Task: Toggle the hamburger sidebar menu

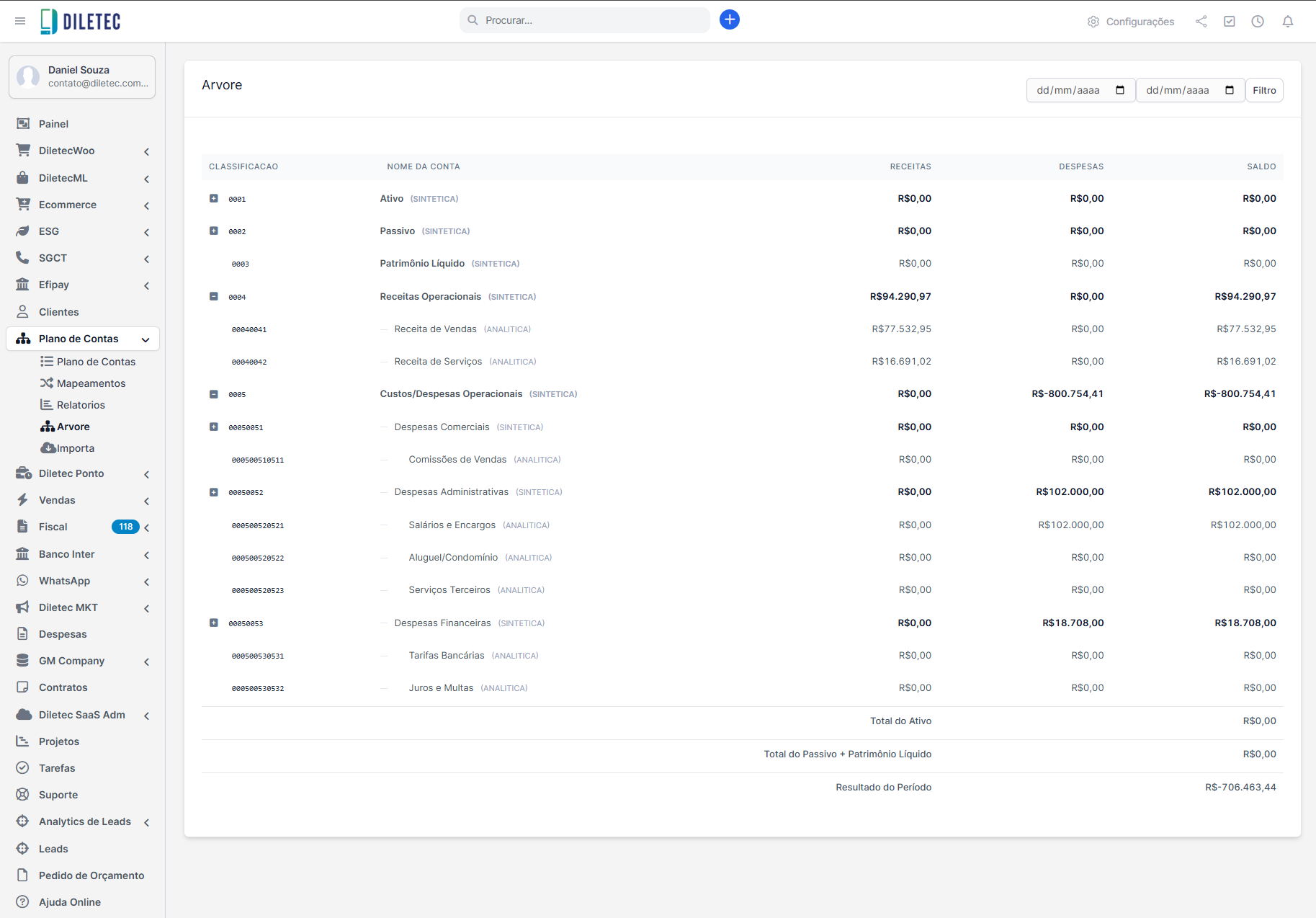Action: [x=20, y=21]
